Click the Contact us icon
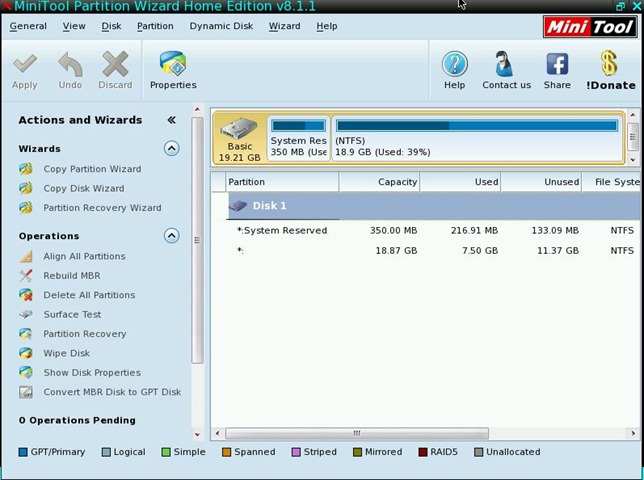 tap(504, 64)
